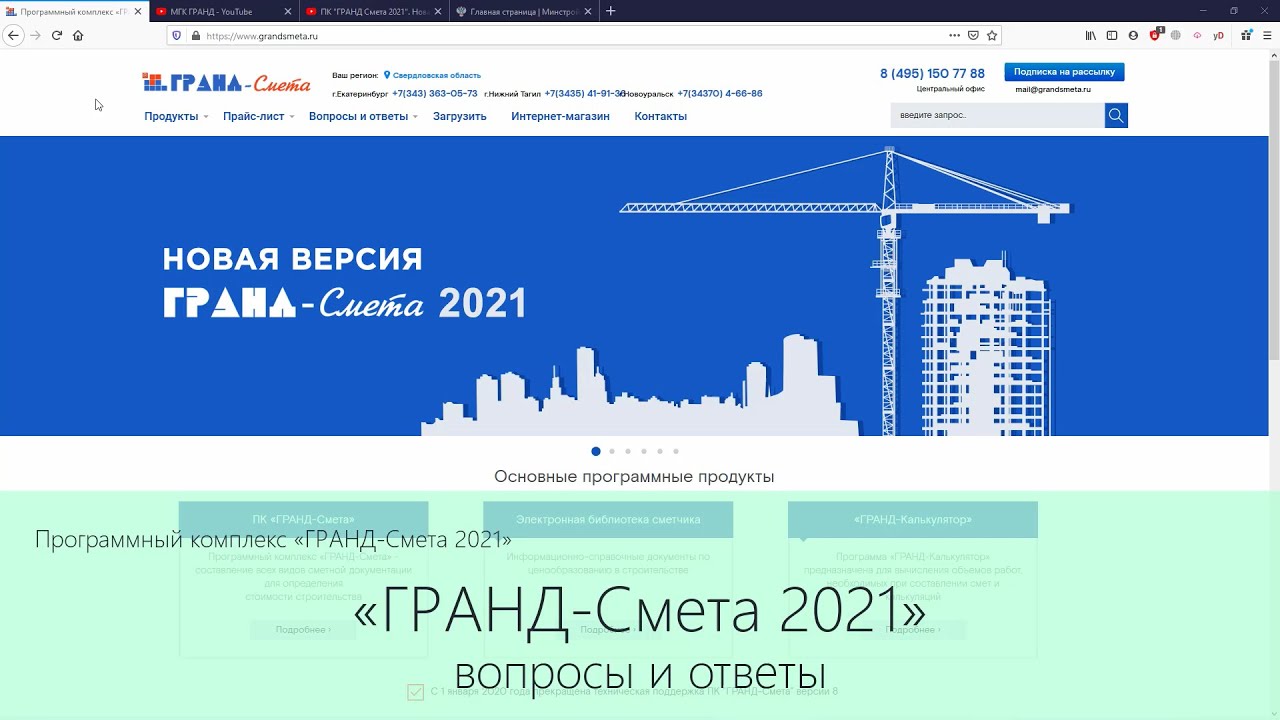Viewport: 1280px width, 720px height.
Task: Open page actions three-dots menu
Action: pyautogui.click(x=954, y=35)
